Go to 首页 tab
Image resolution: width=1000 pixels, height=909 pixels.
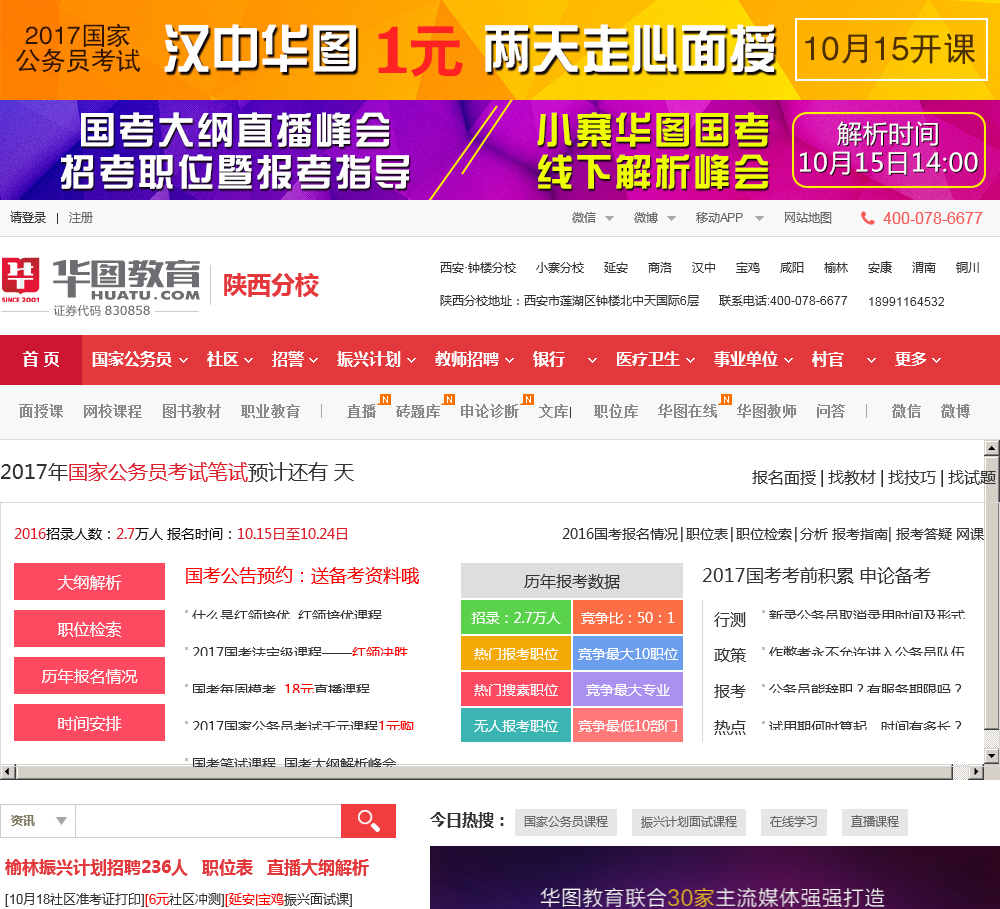pos(41,360)
